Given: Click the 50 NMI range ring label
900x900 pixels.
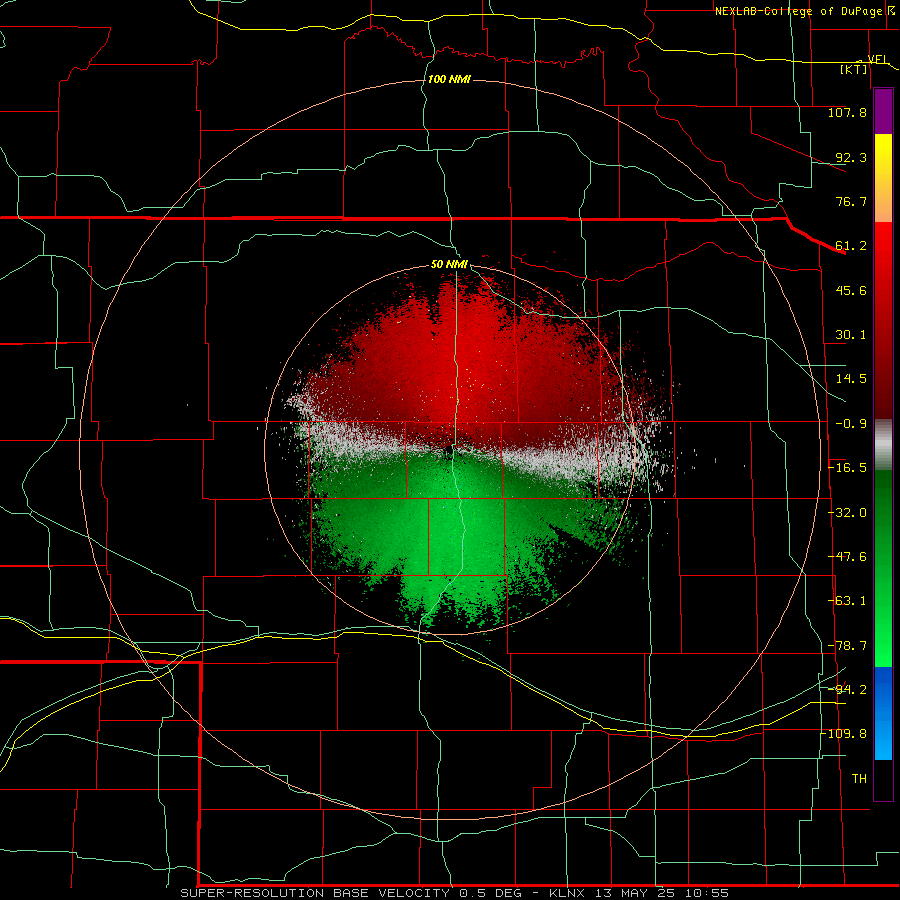Looking at the screenshot, I should click(449, 265).
